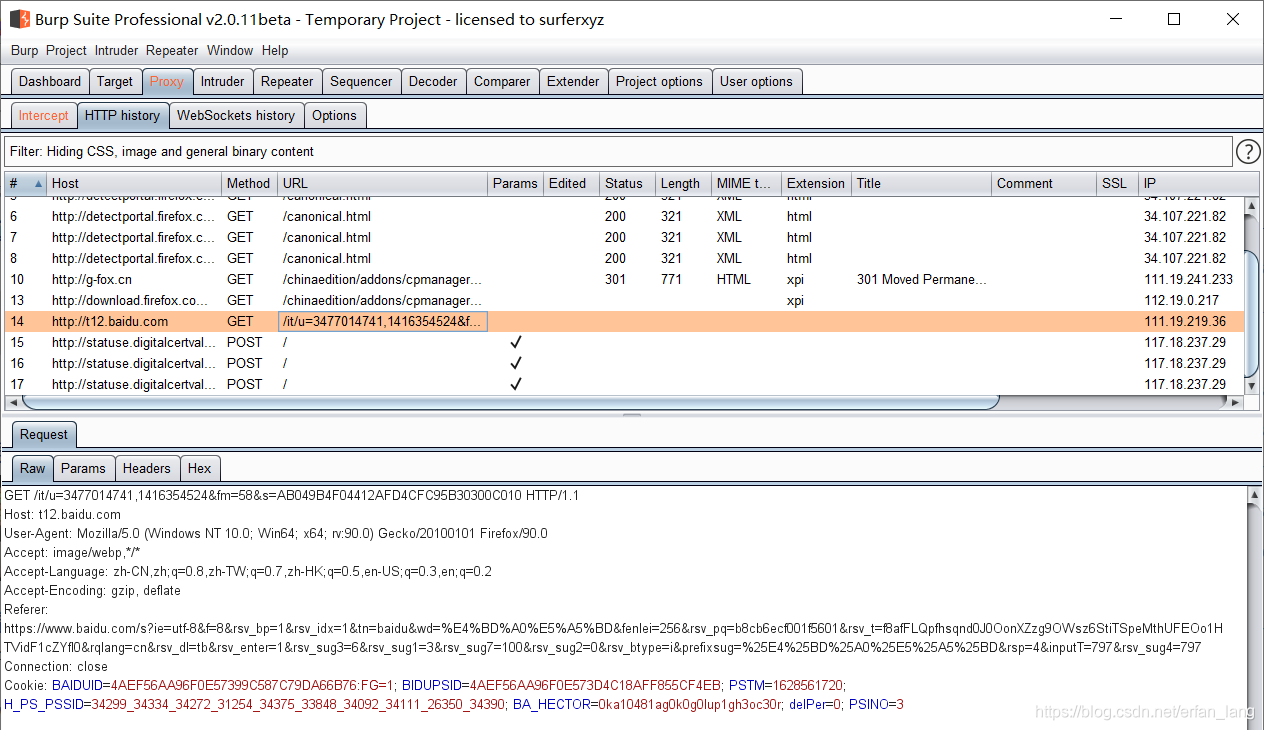Switch to the Headers view tab
Image resolution: width=1264 pixels, height=730 pixels.
point(147,468)
